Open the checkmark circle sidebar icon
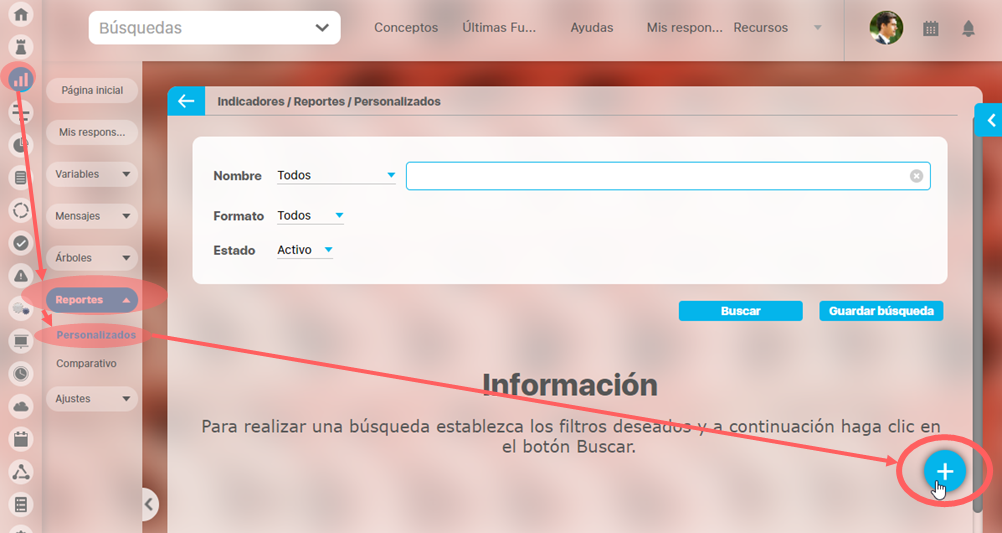 [x=20, y=243]
